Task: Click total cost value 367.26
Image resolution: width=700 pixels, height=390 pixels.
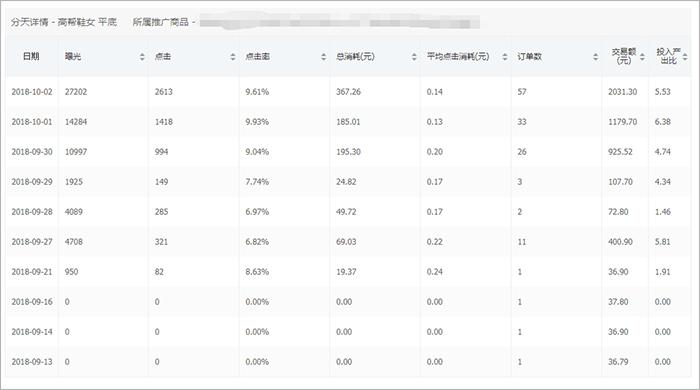Action: point(348,92)
